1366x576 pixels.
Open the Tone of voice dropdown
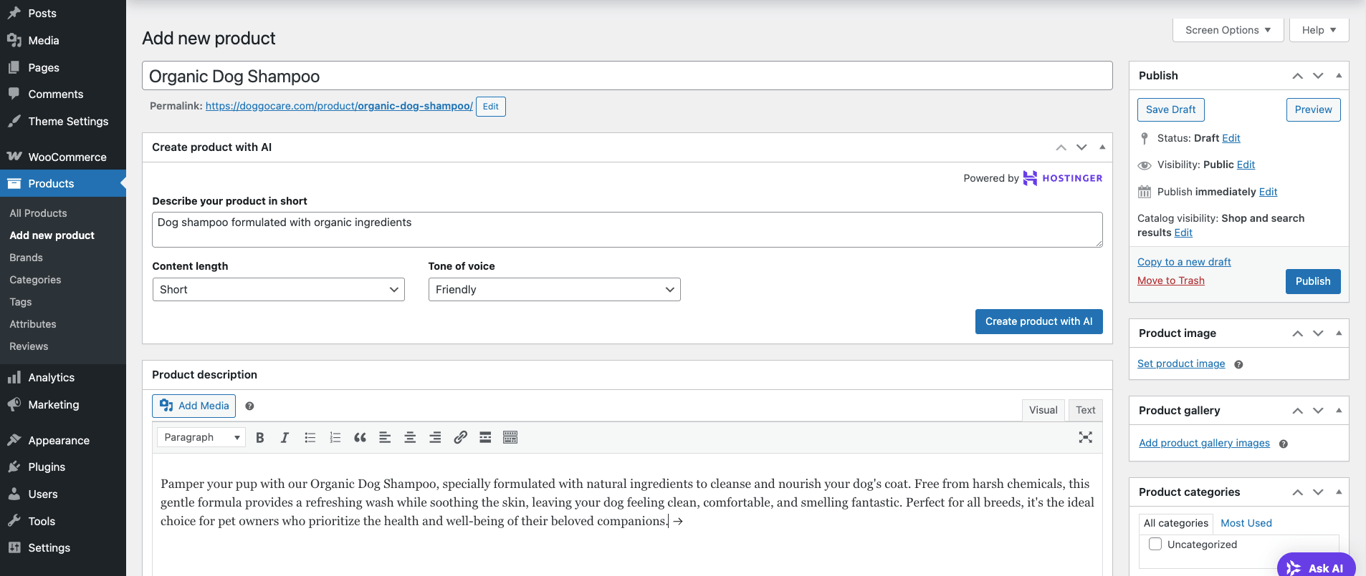[554, 288]
